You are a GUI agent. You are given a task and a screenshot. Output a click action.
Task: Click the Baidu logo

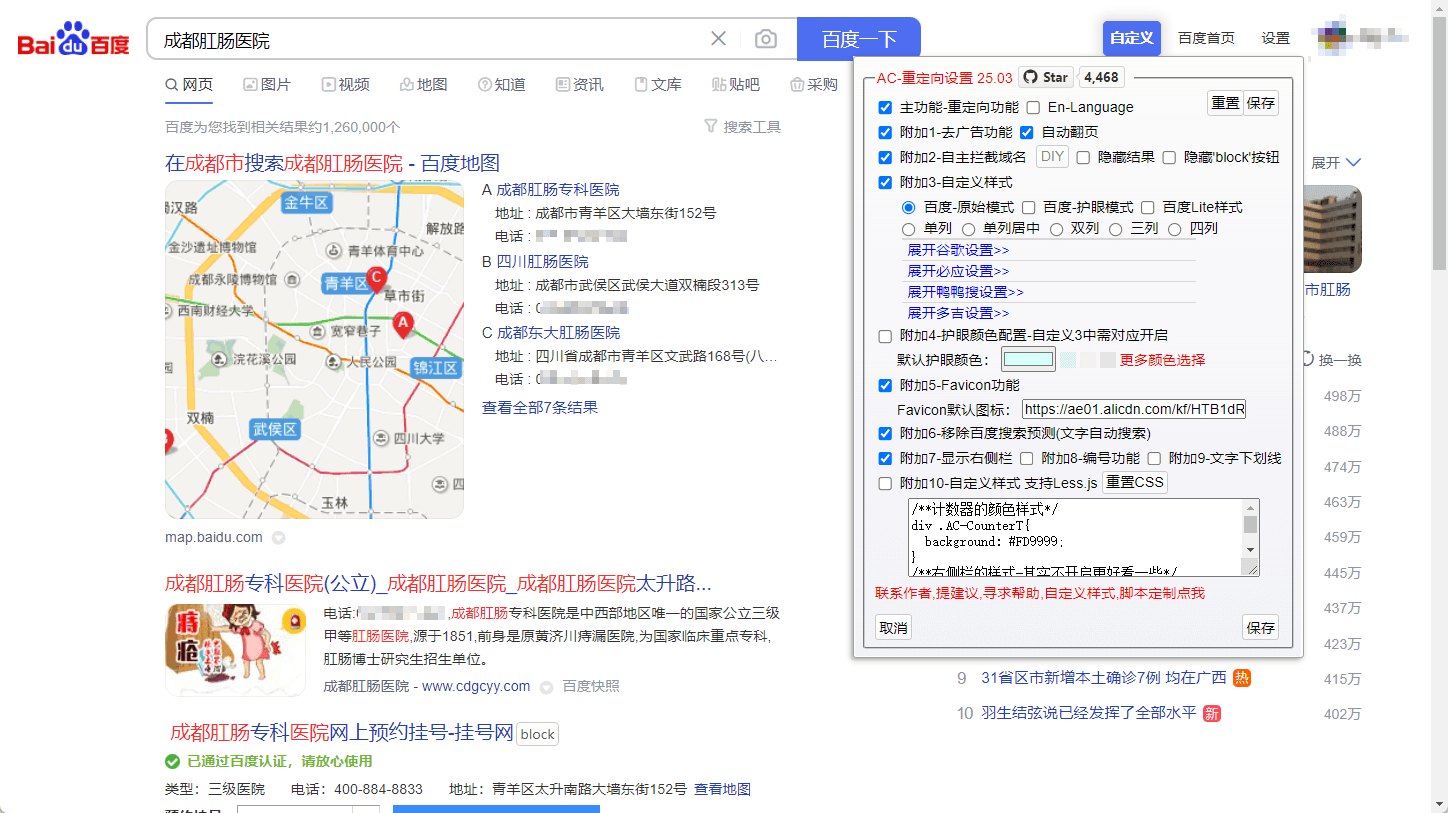point(74,40)
